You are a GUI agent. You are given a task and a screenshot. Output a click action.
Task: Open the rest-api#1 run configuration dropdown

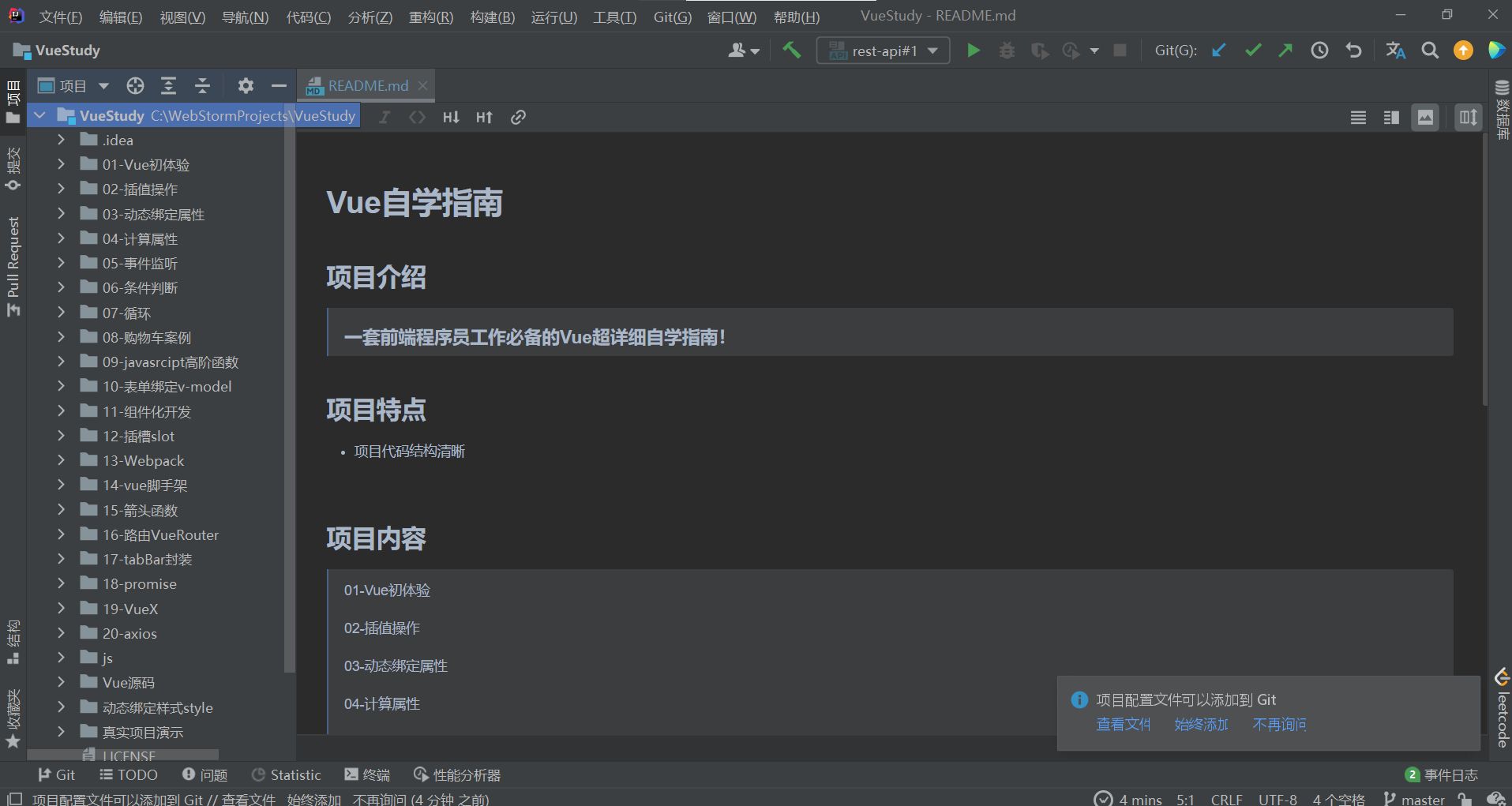point(883,51)
